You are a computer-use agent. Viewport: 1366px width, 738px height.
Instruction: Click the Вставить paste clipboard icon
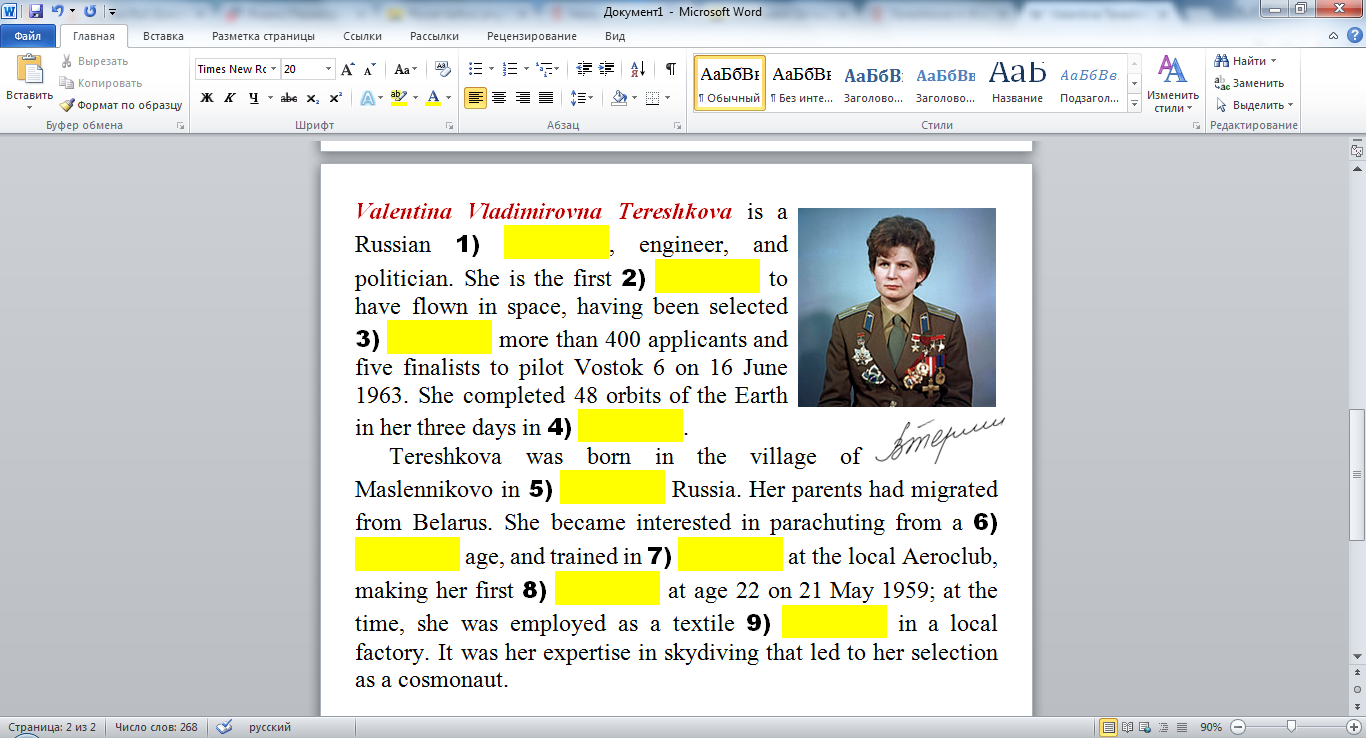click(29, 70)
